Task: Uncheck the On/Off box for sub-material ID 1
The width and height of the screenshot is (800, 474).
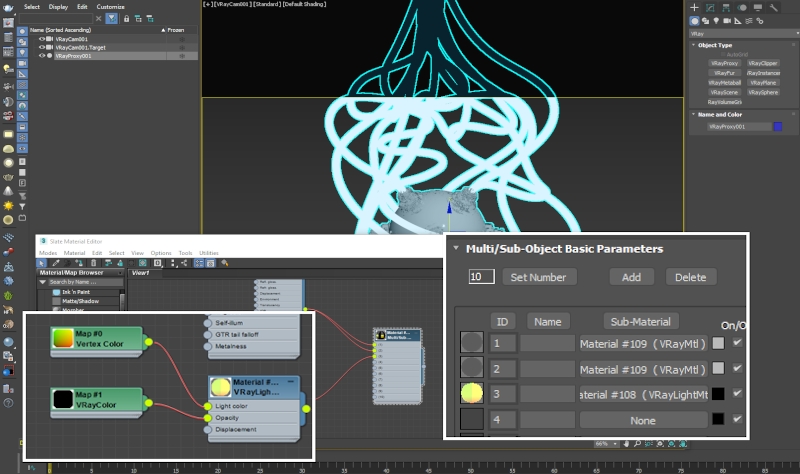Action: point(737,342)
